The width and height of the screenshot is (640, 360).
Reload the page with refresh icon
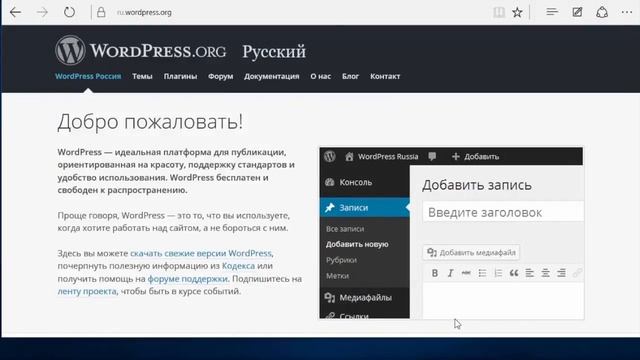pyautogui.click(x=69, y=12)
